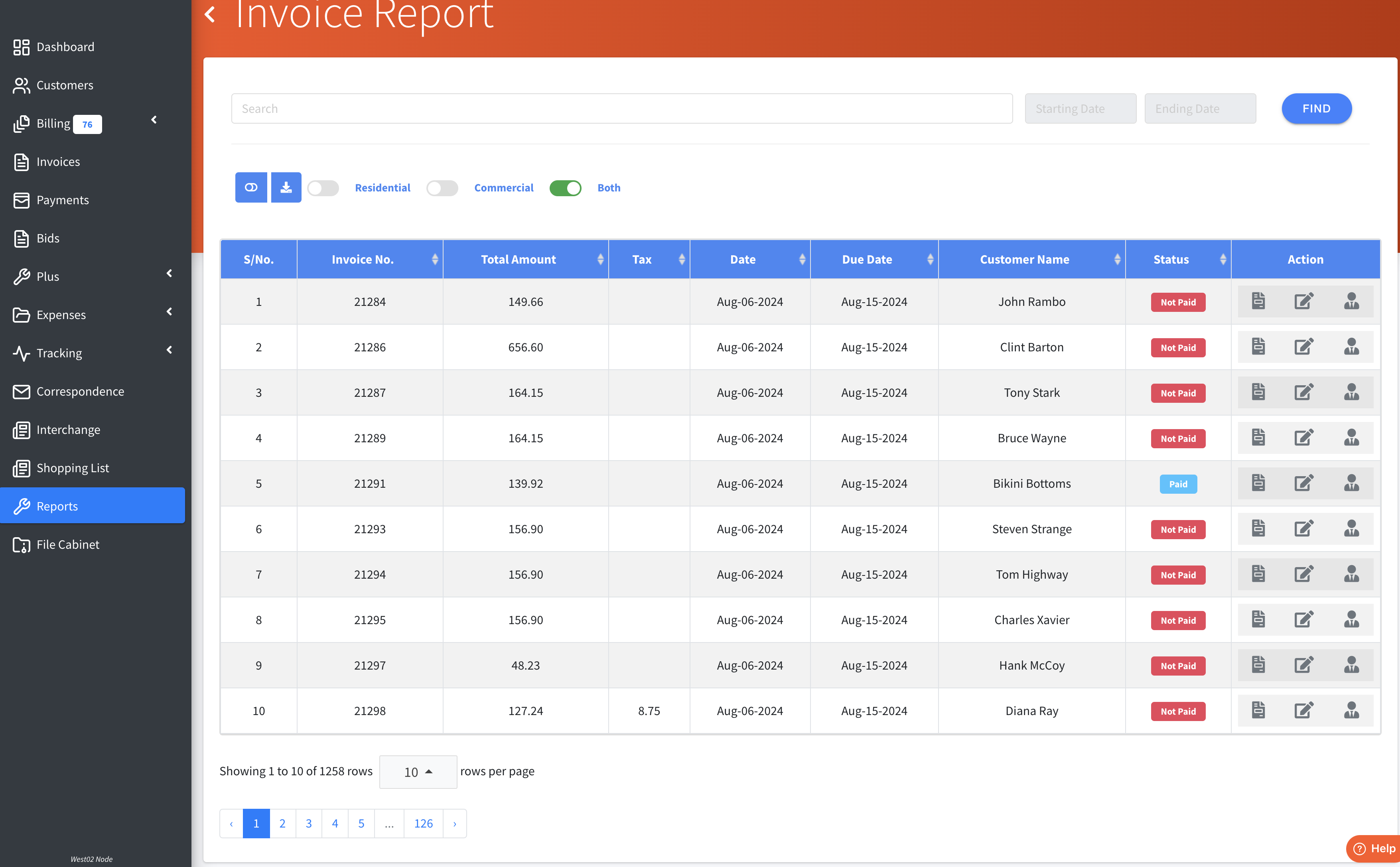Open the rows per page dropdown
Viewport: 1400px width, 867px height.
[418, 772]
